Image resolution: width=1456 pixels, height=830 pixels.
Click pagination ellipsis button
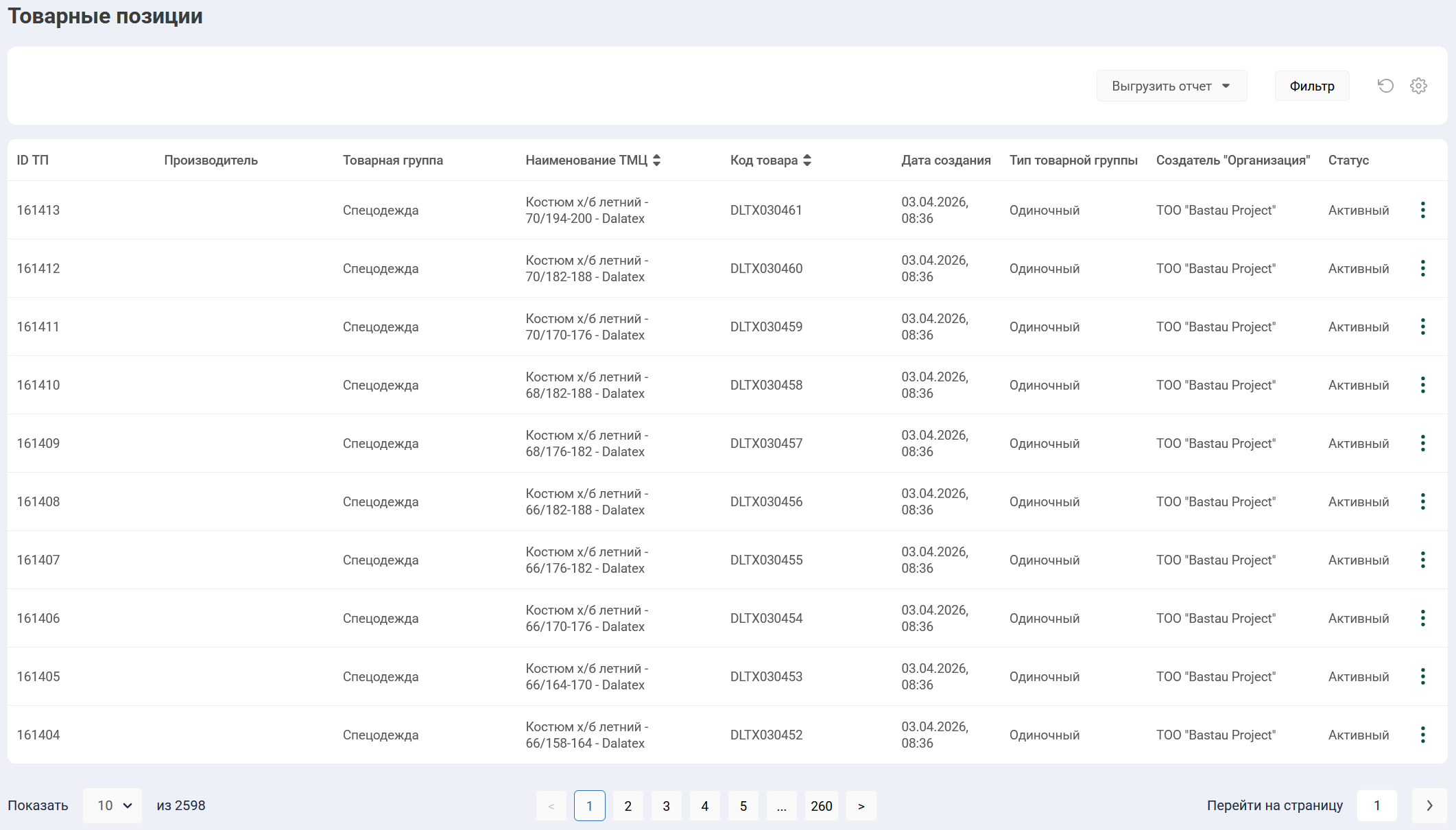click(x=781, y=806)
